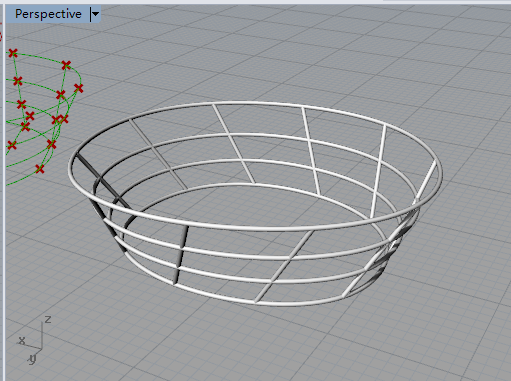The height and width of the screenshot is (381, 511).
Task: Click the control point just above the lowest marker
Action: (51, 144)
